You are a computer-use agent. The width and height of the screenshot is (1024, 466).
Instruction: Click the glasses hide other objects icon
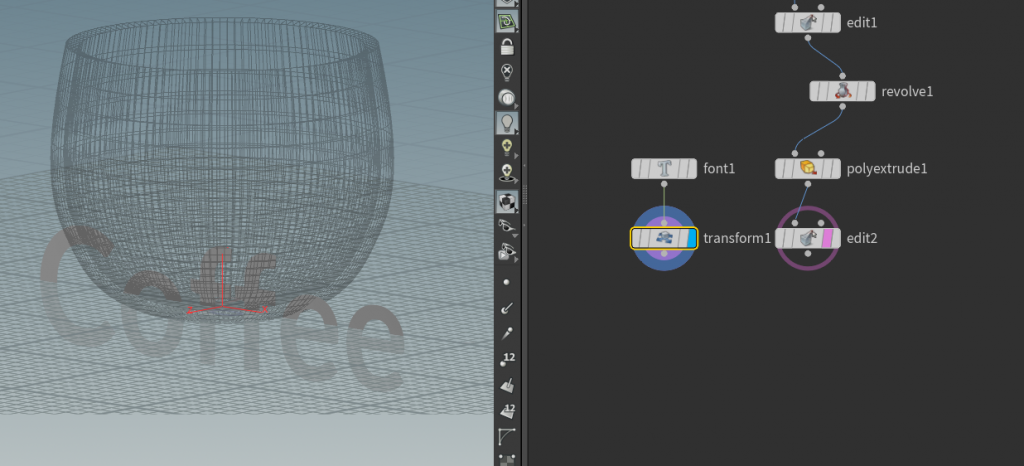[507, 227]
